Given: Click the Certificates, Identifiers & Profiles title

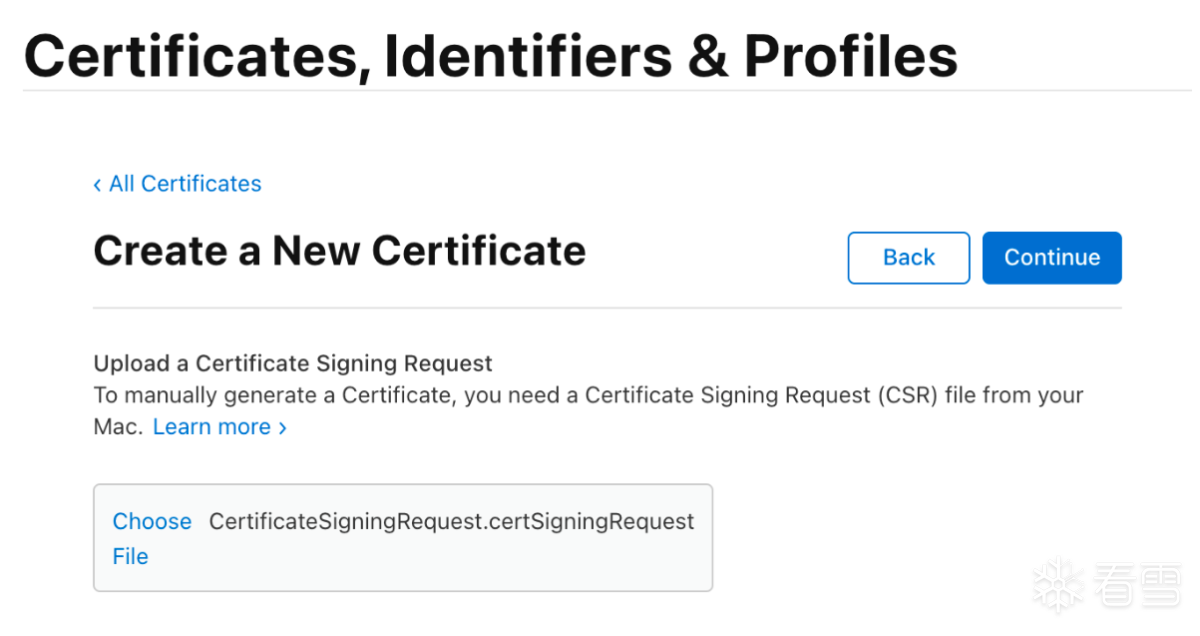Looking at the screenshot, I should (490, 55).
